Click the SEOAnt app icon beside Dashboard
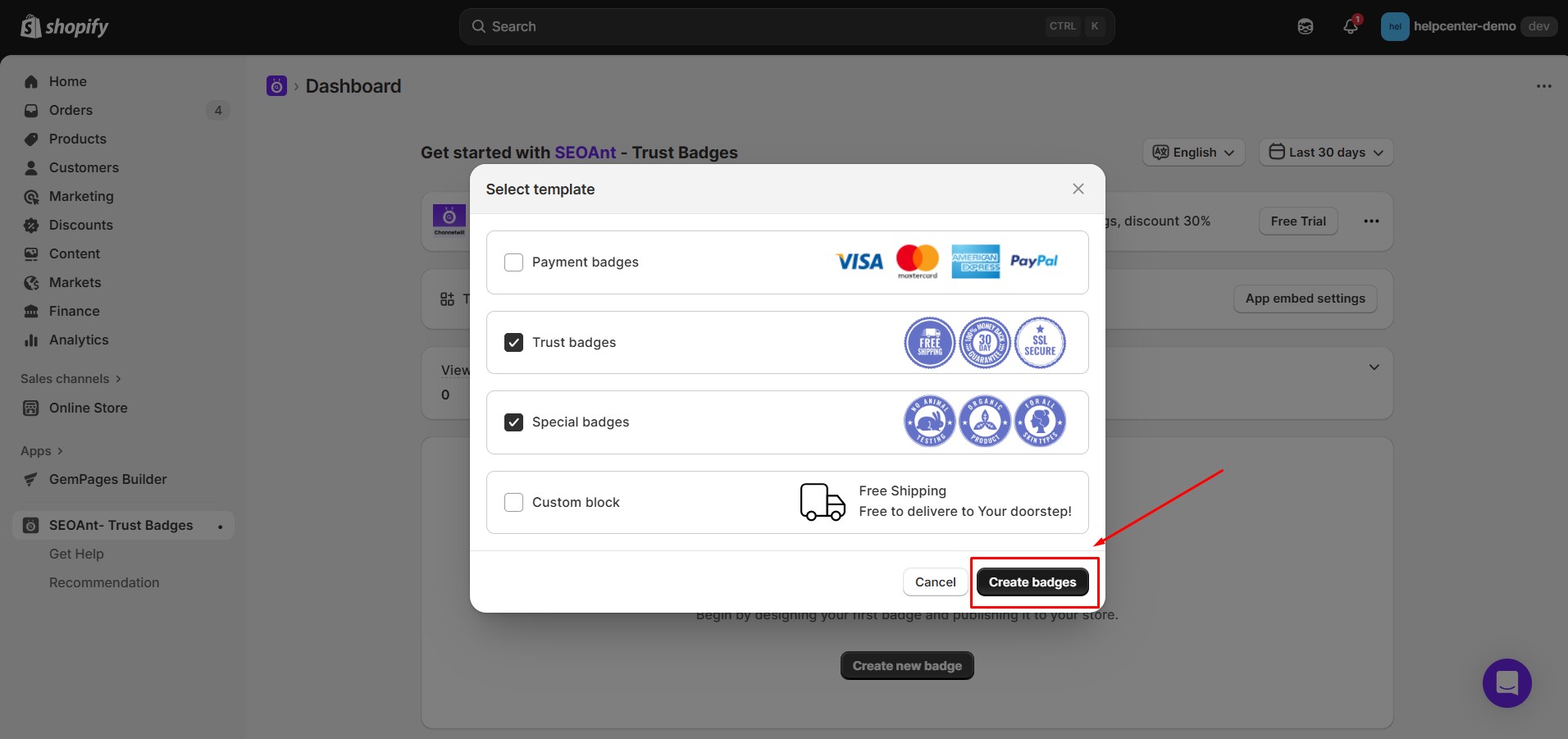 276,86
